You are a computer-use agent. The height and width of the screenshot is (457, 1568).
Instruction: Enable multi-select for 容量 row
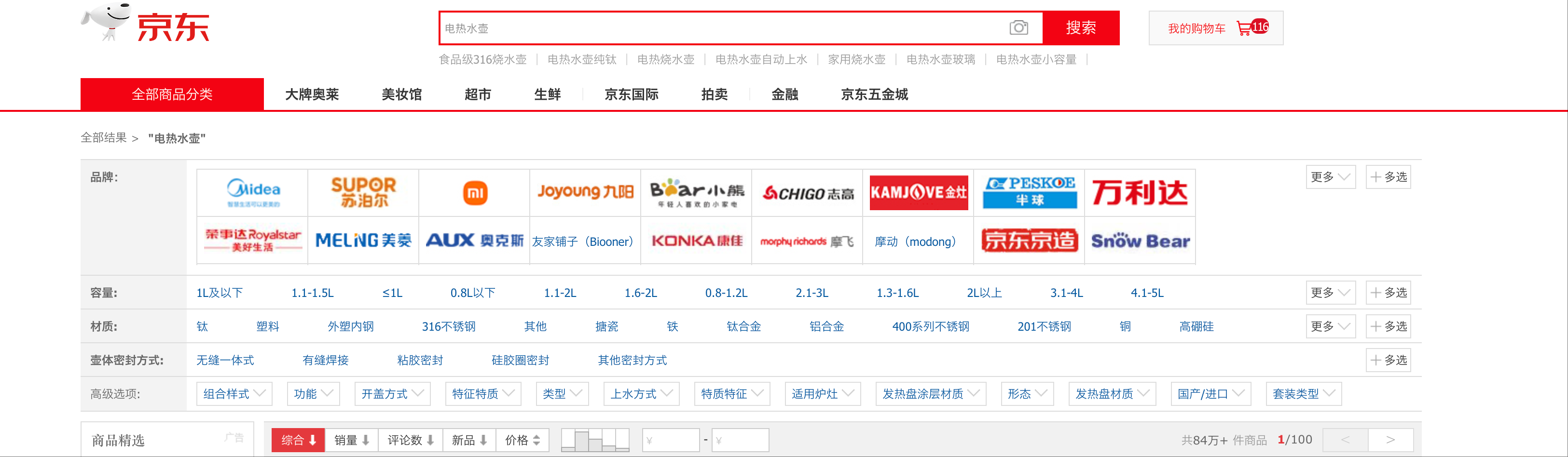click(1389, 293)
